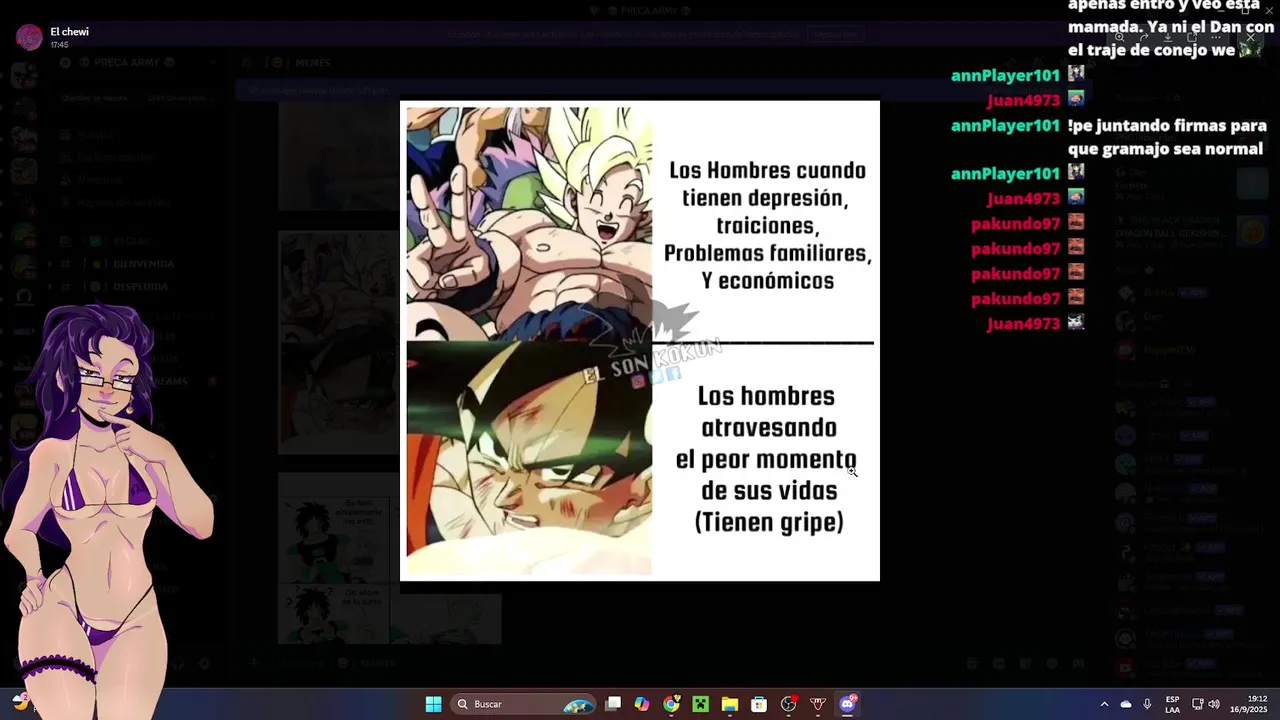The image size is (1280, 720).
Task: Open File Explorer from the taskbar
Action: pyautogui.click(x=729, y=704)
